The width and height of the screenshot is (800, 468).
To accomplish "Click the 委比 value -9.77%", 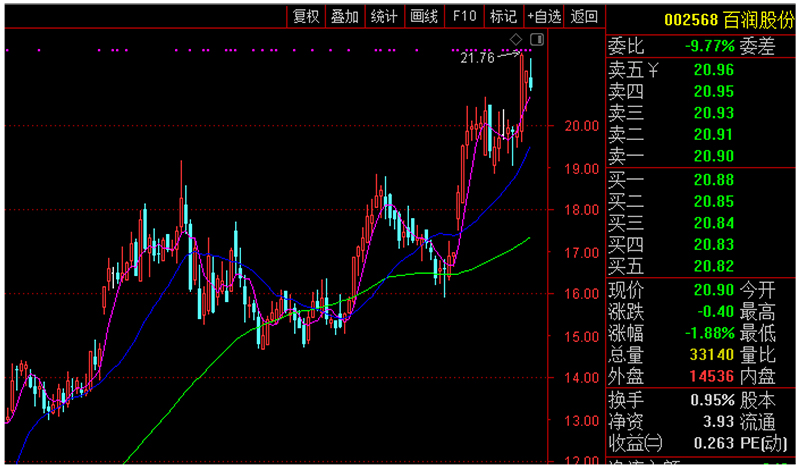I will (x=709, y=46).
